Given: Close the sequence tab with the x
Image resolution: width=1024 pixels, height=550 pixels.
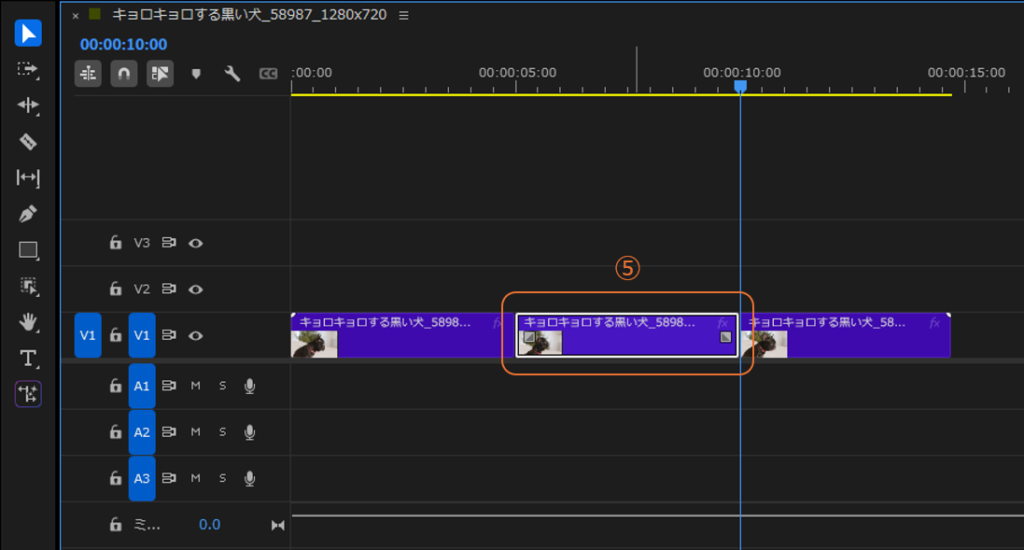Looking at the screenshot, I should (x=75, y=16).
